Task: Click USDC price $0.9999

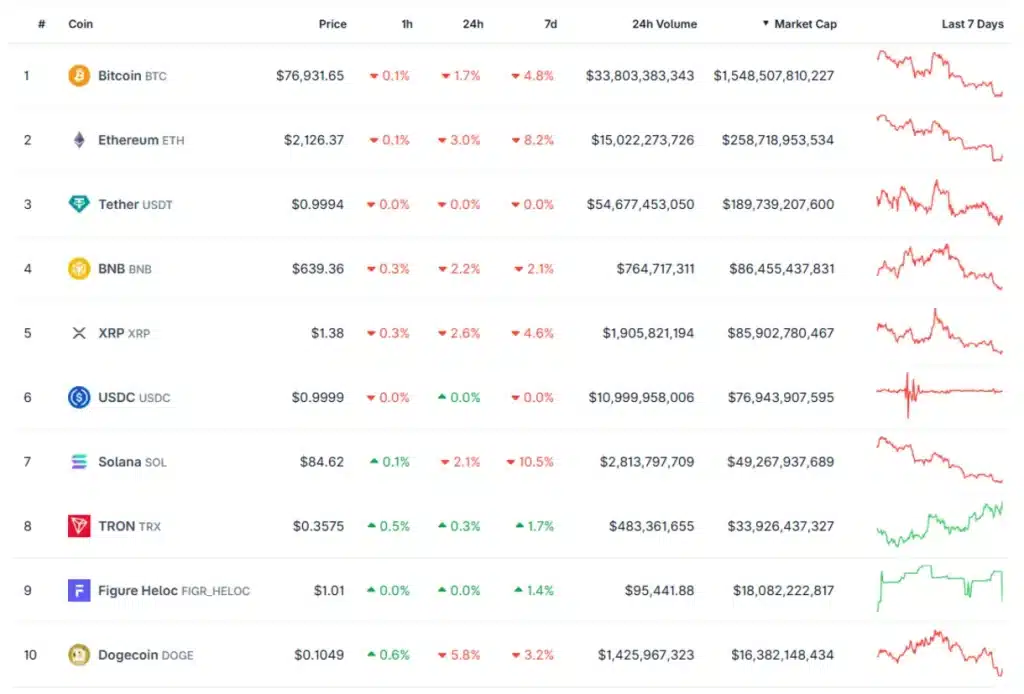Action: tap(317, 397)
